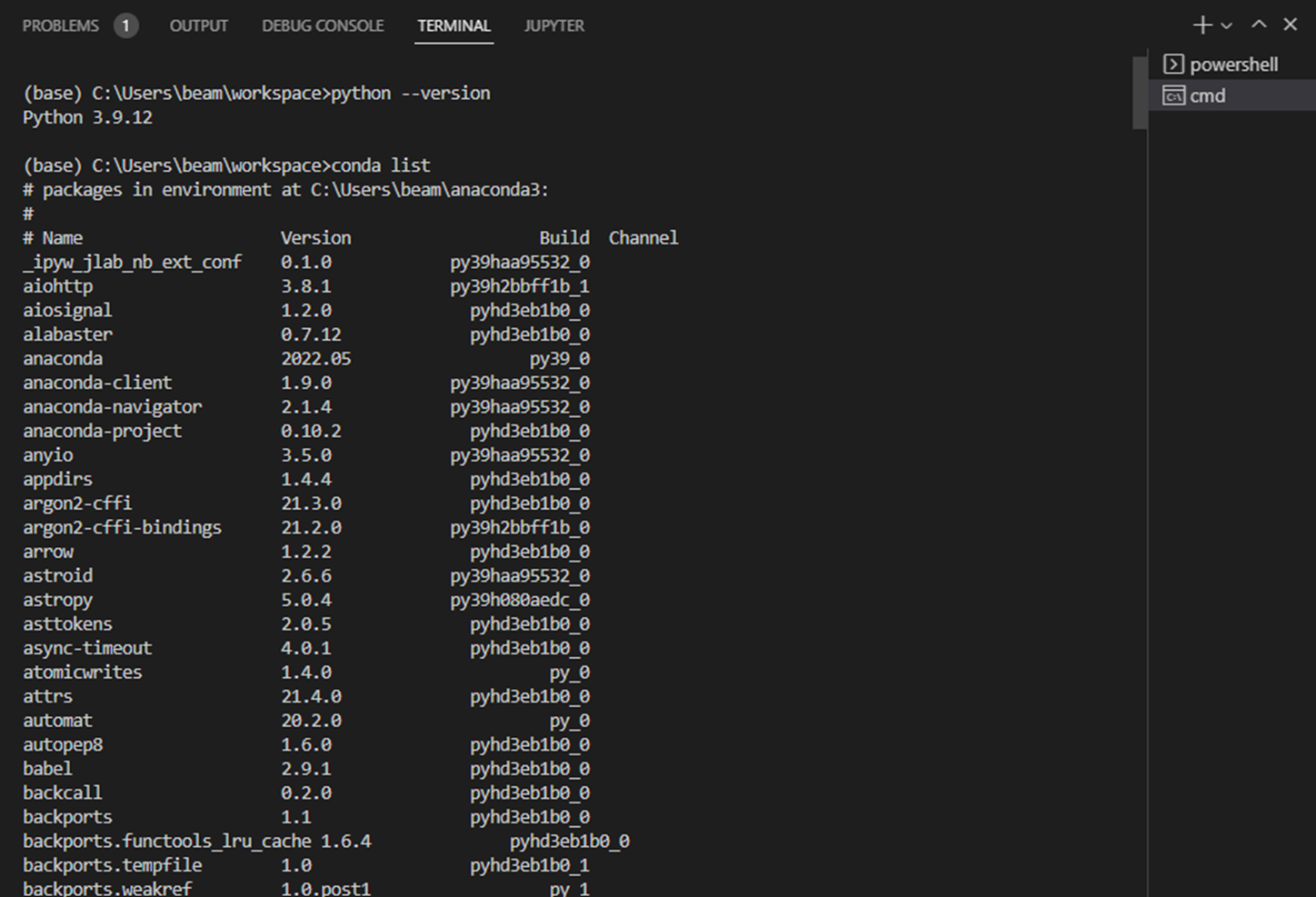Click the 'backports.functools_lru_cache' package name

click(166, 841)
